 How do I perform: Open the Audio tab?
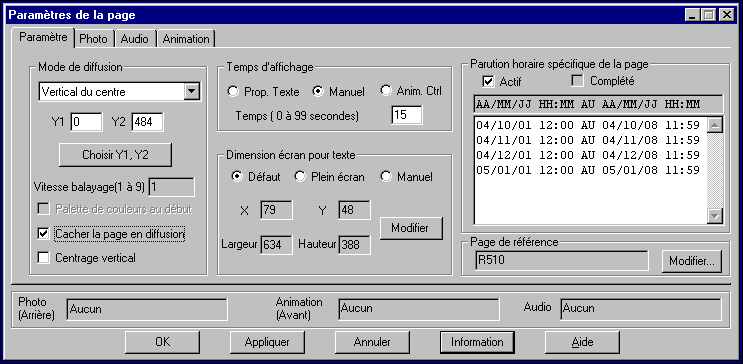[x=135, y=39]
